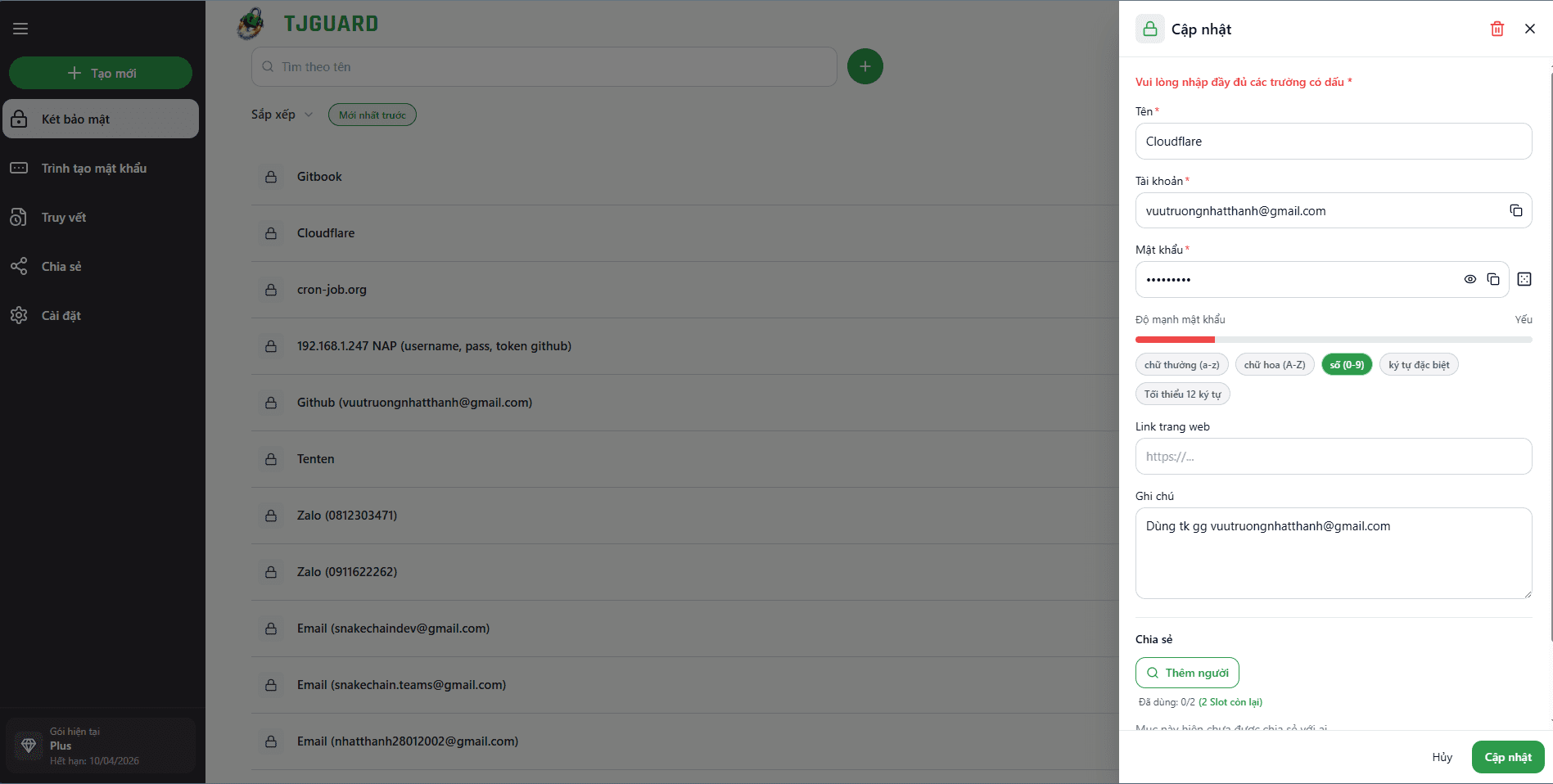1553x784 pixels.
Task: Click the green plus add button
Action: point(865,66)
